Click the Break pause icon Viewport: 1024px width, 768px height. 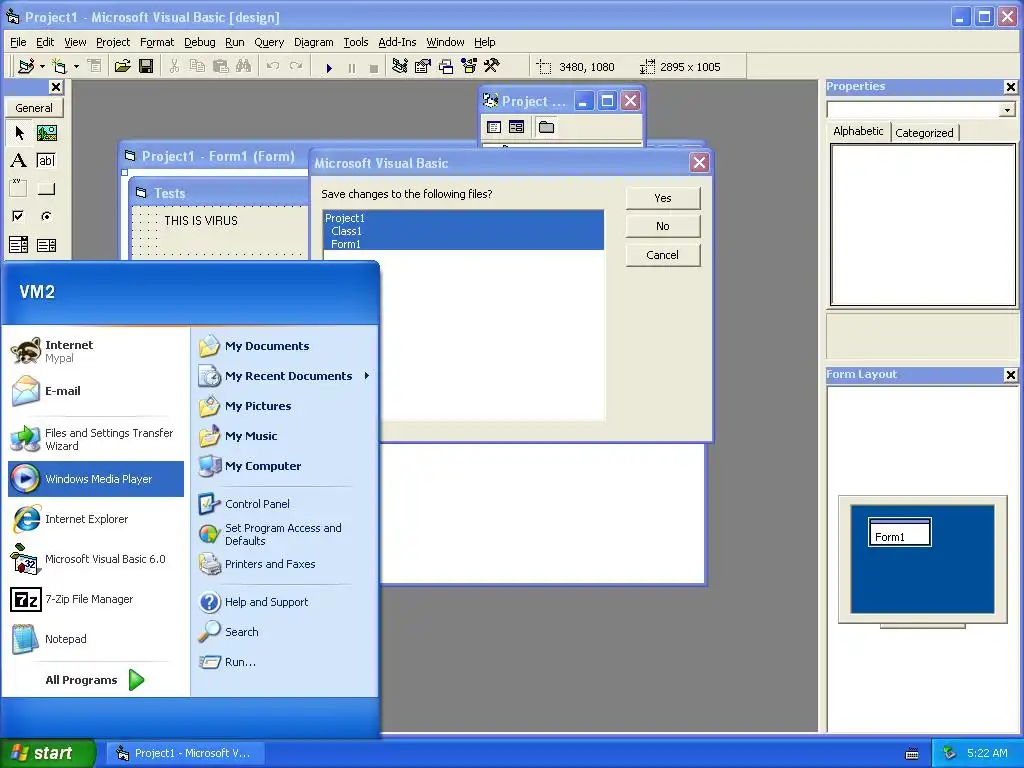tap(352, 68)
